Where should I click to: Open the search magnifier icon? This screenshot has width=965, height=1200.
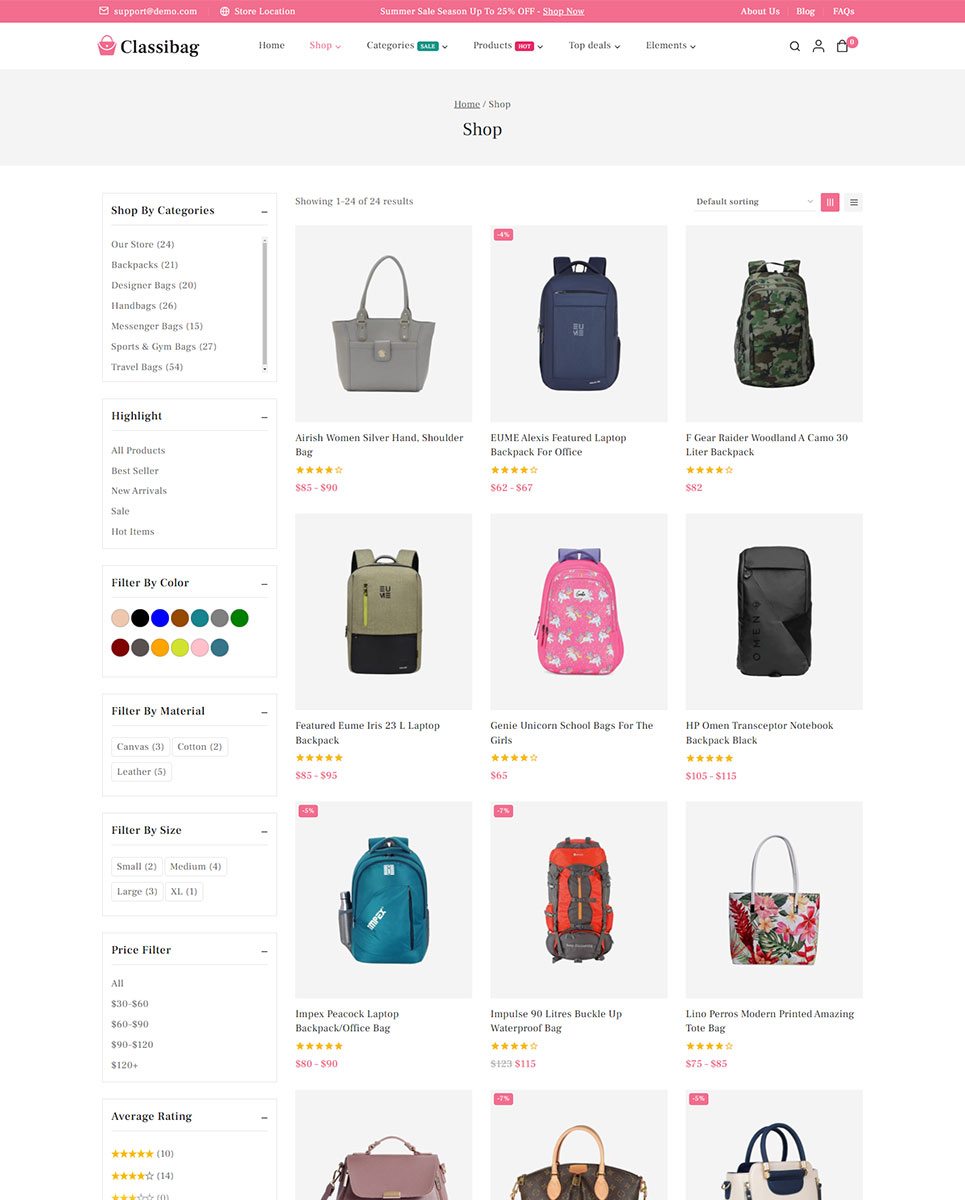pos(795,46)
